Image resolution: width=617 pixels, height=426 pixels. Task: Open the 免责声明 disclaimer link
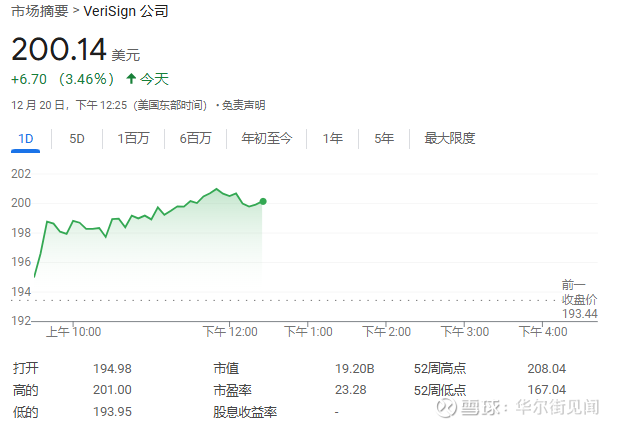pos(243,105)
